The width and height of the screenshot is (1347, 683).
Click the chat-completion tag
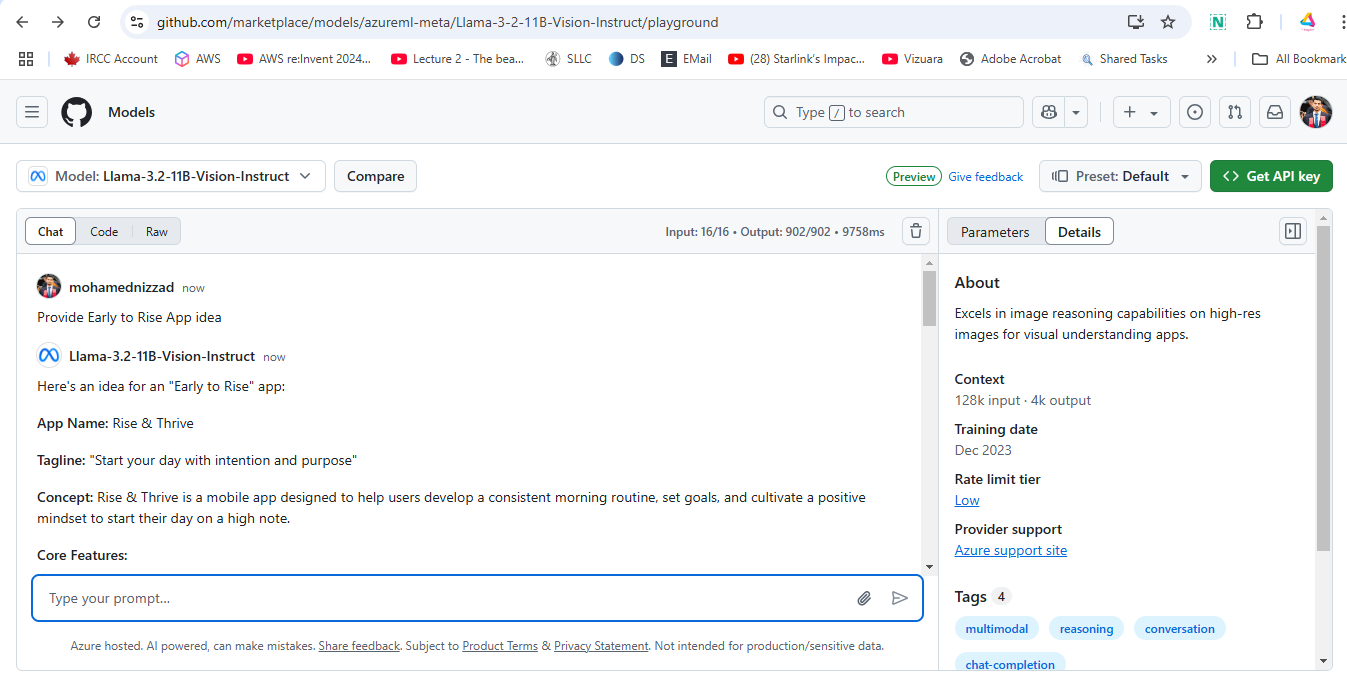pyautogui.click(x=1010, y=664)
